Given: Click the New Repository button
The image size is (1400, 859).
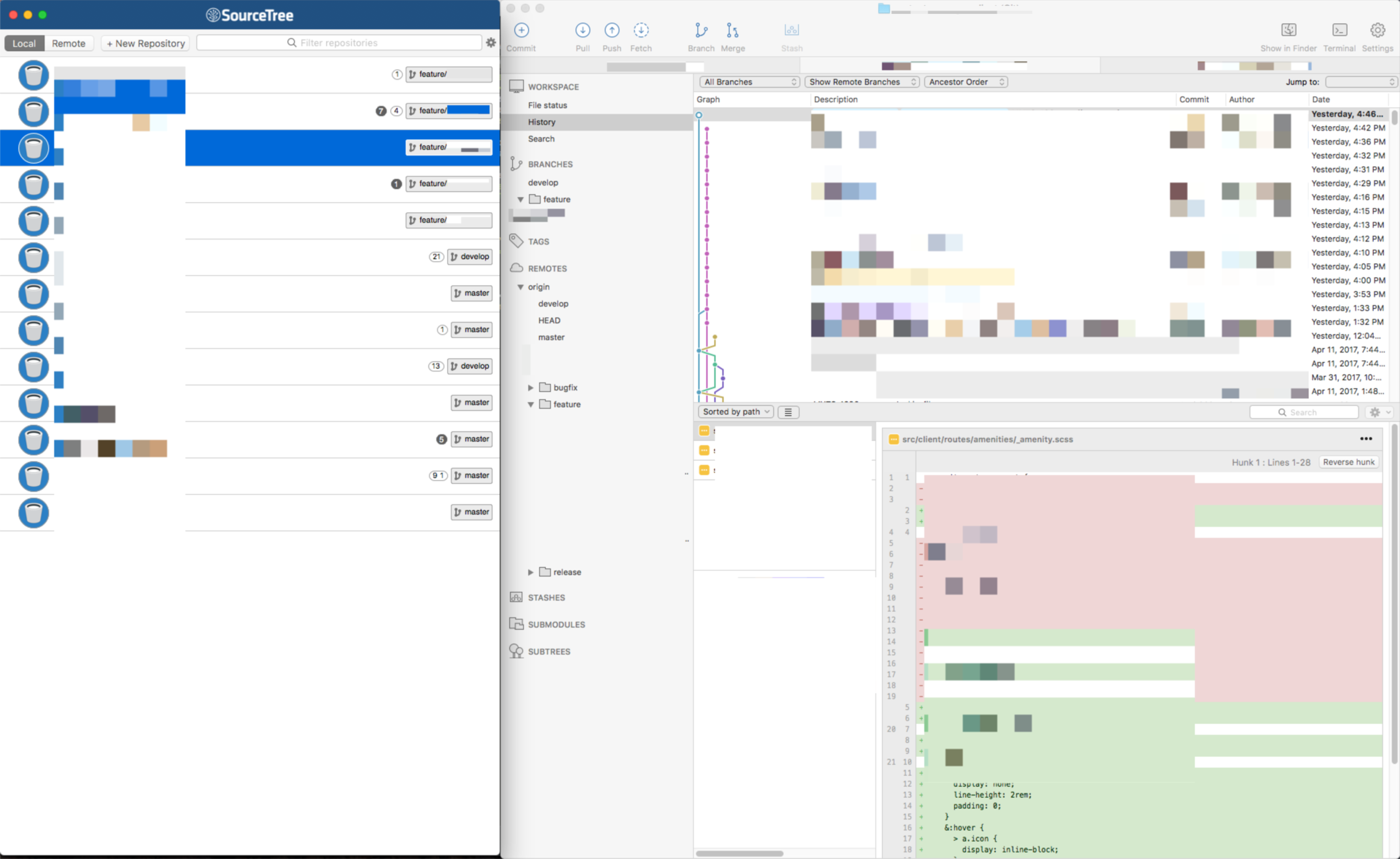Looking at the screenshot, I should 146,43.
